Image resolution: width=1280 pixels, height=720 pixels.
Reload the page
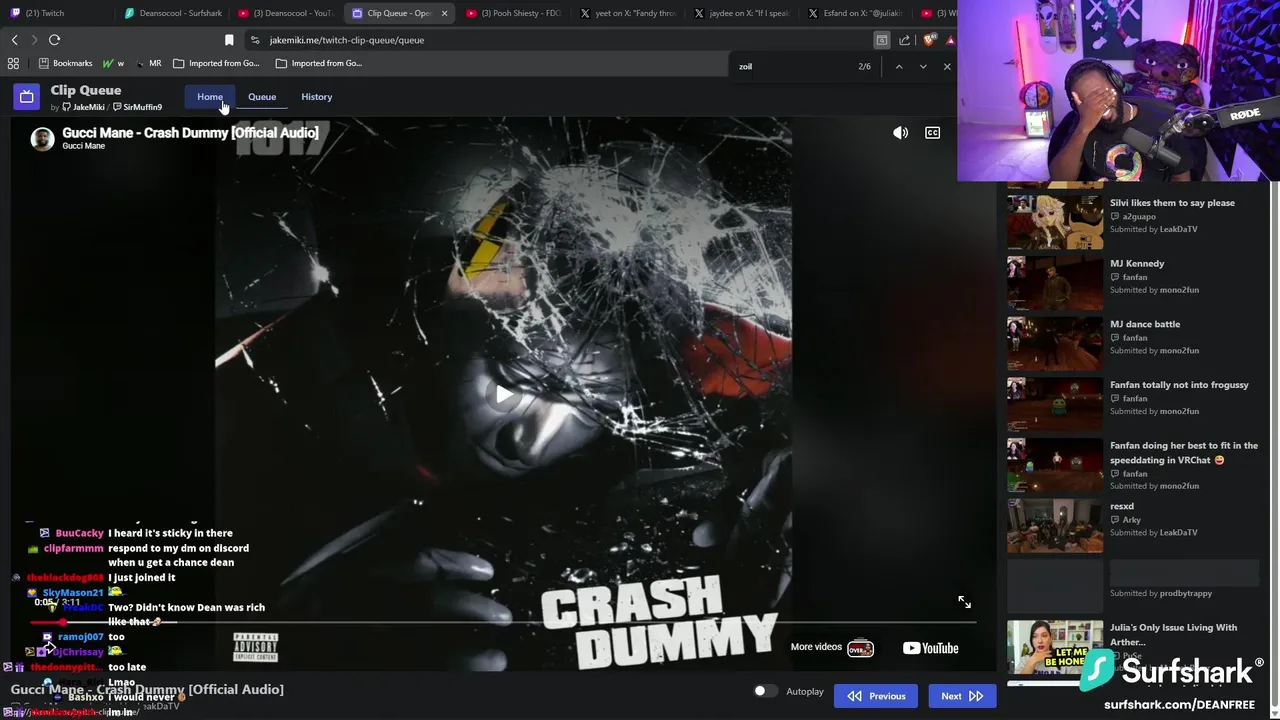pyautogui.click(x=54, y=40)
